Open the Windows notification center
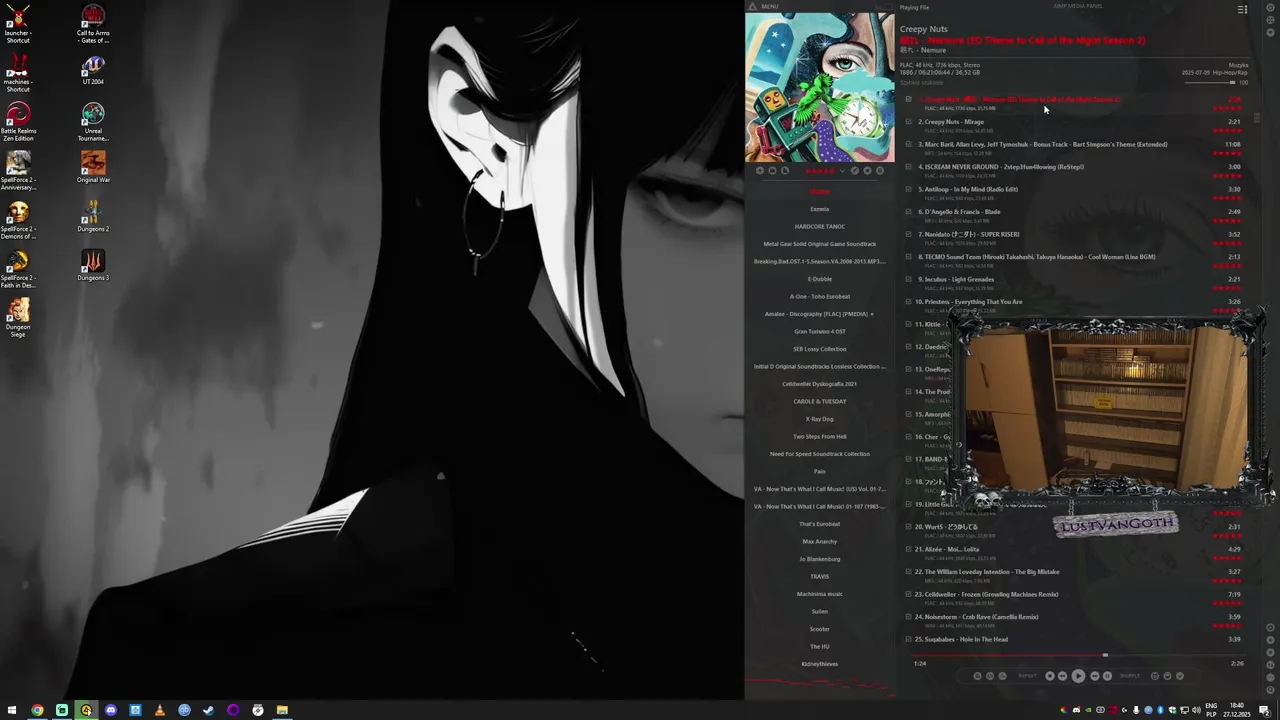Image resolution: width=1280 pixels, height=720 pixels. (x=1264, y=710)
